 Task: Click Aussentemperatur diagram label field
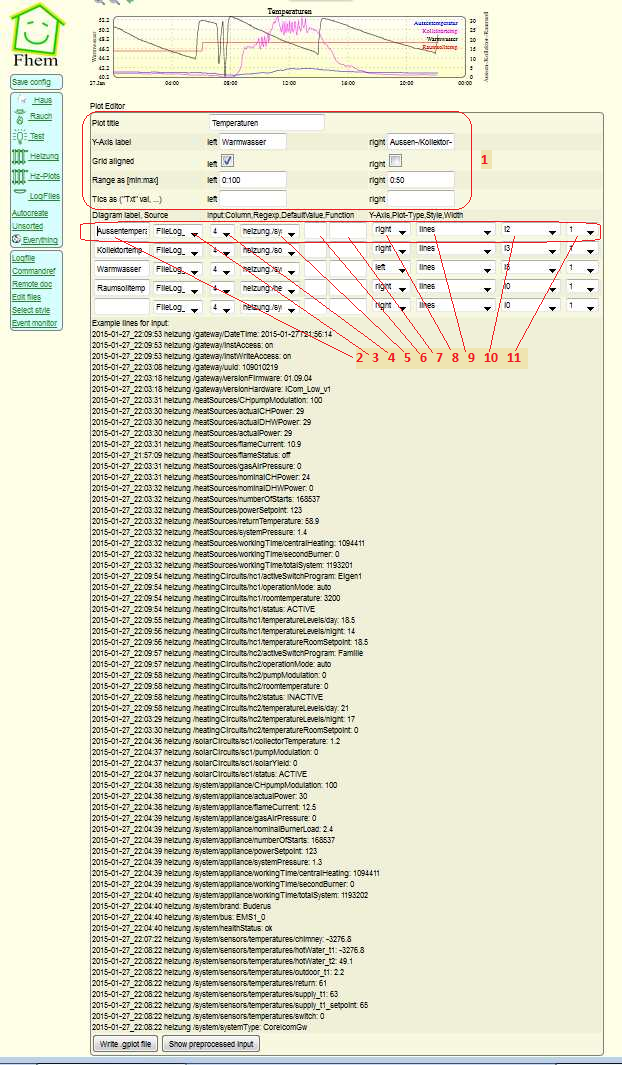(x=122, y=231)
